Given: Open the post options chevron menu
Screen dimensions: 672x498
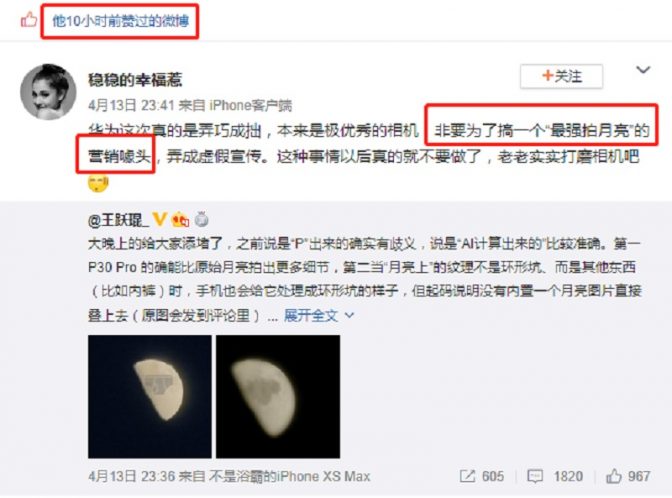Looking at the screenshot, I should tap(643, 70).
